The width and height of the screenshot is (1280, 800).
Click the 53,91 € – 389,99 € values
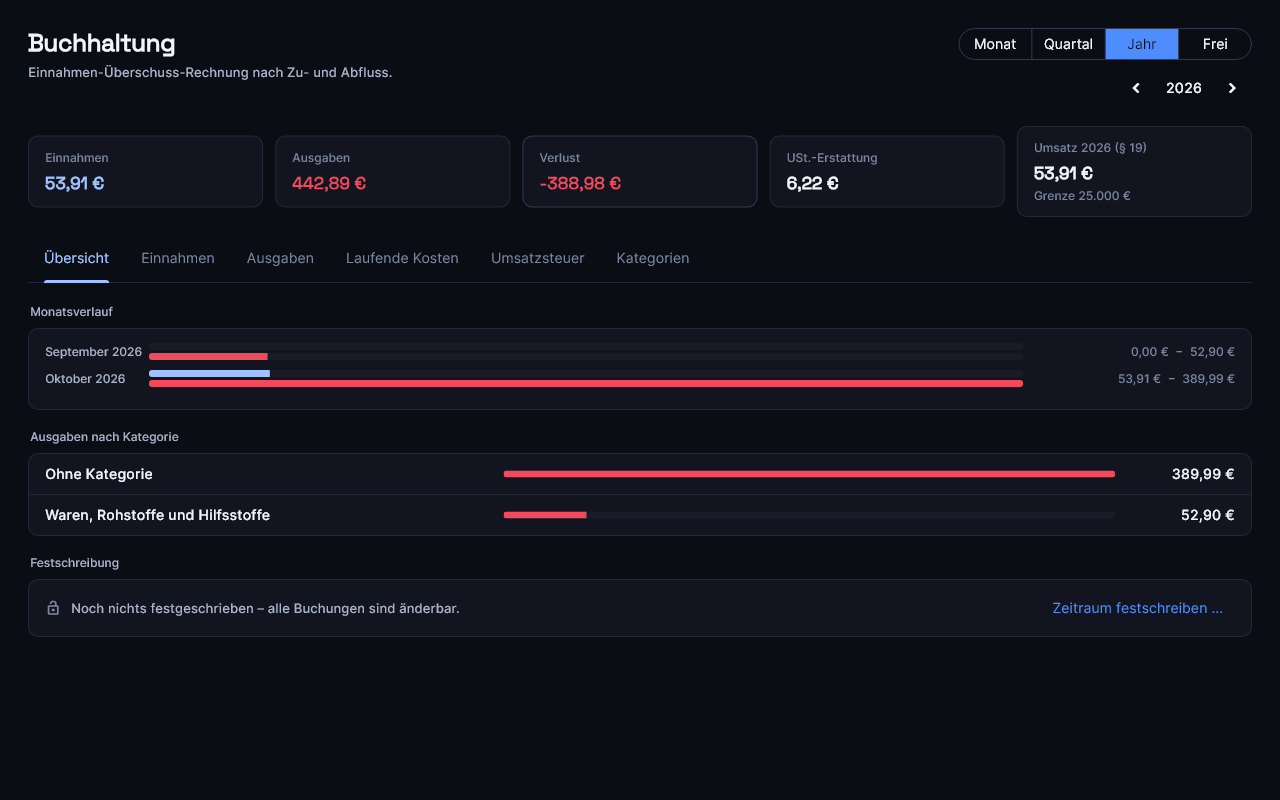coord(1176,379)
